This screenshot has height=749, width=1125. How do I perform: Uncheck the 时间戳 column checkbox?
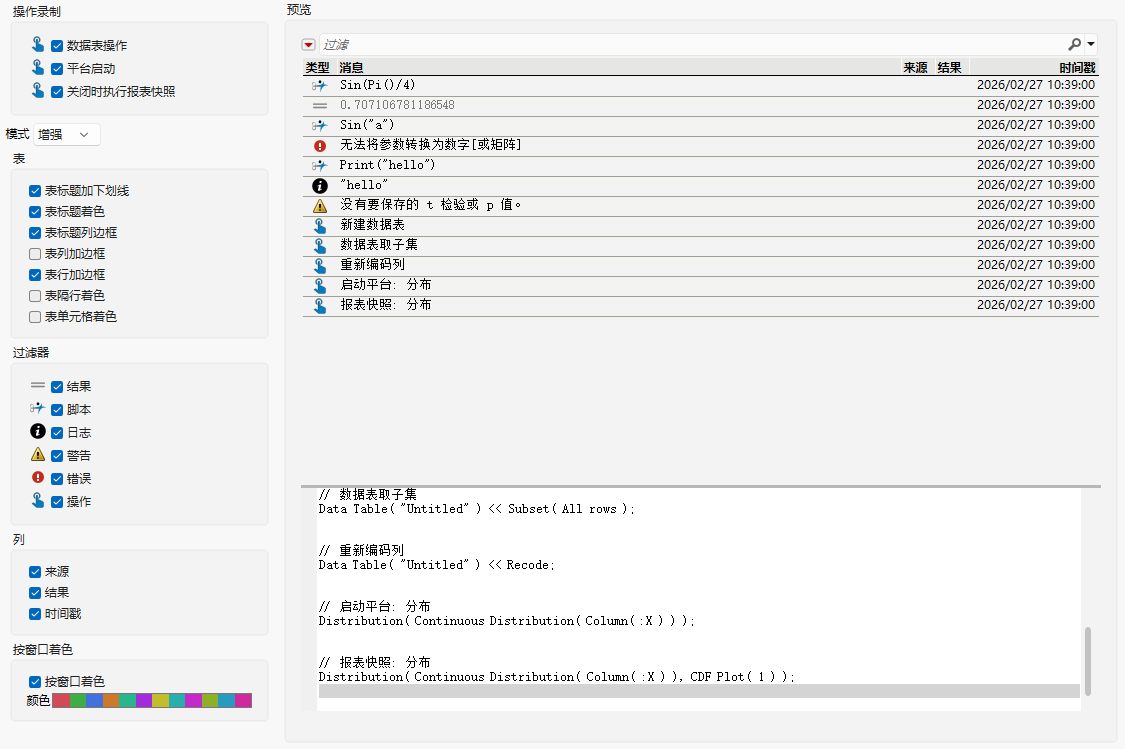[x=35, y=614]
